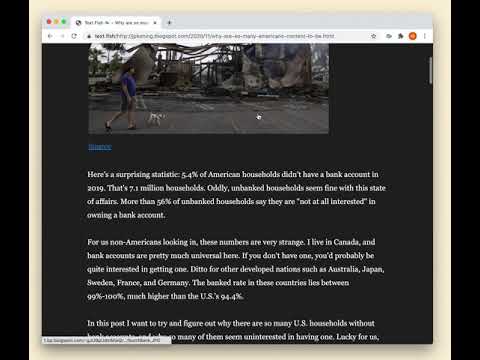Follow the Source link under the image

click(100, 147)
